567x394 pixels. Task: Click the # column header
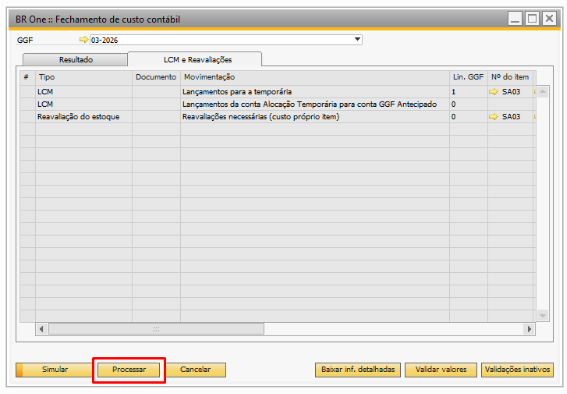(27, 77)
